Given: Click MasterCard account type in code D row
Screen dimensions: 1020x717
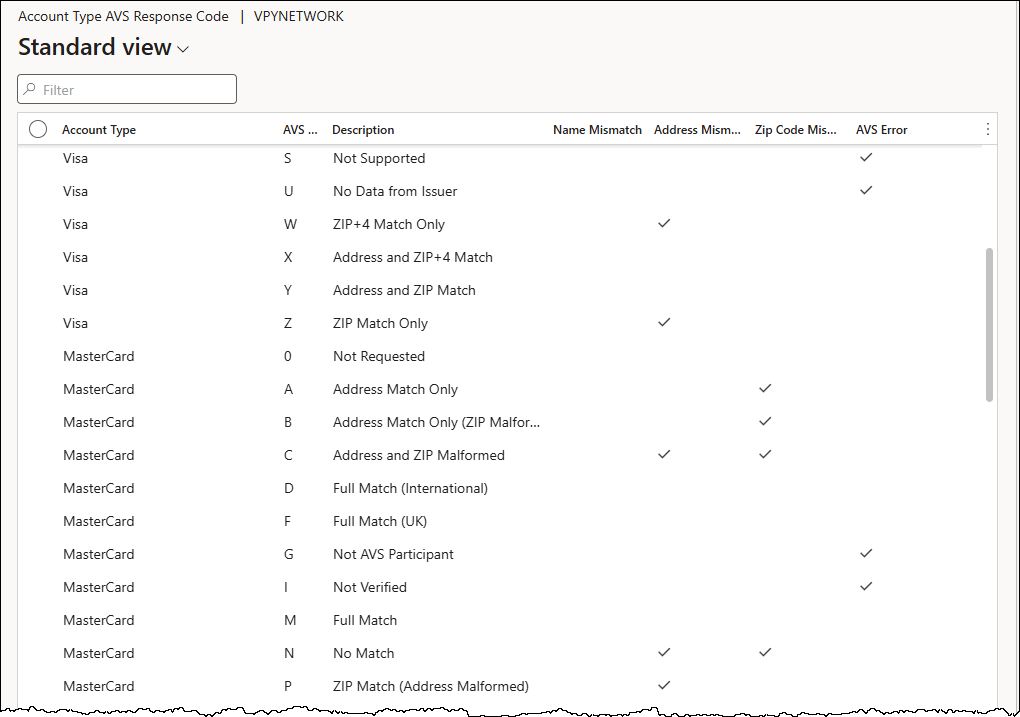Looking at the screenshot, I should pyautogui.click(x=99, y=488).
